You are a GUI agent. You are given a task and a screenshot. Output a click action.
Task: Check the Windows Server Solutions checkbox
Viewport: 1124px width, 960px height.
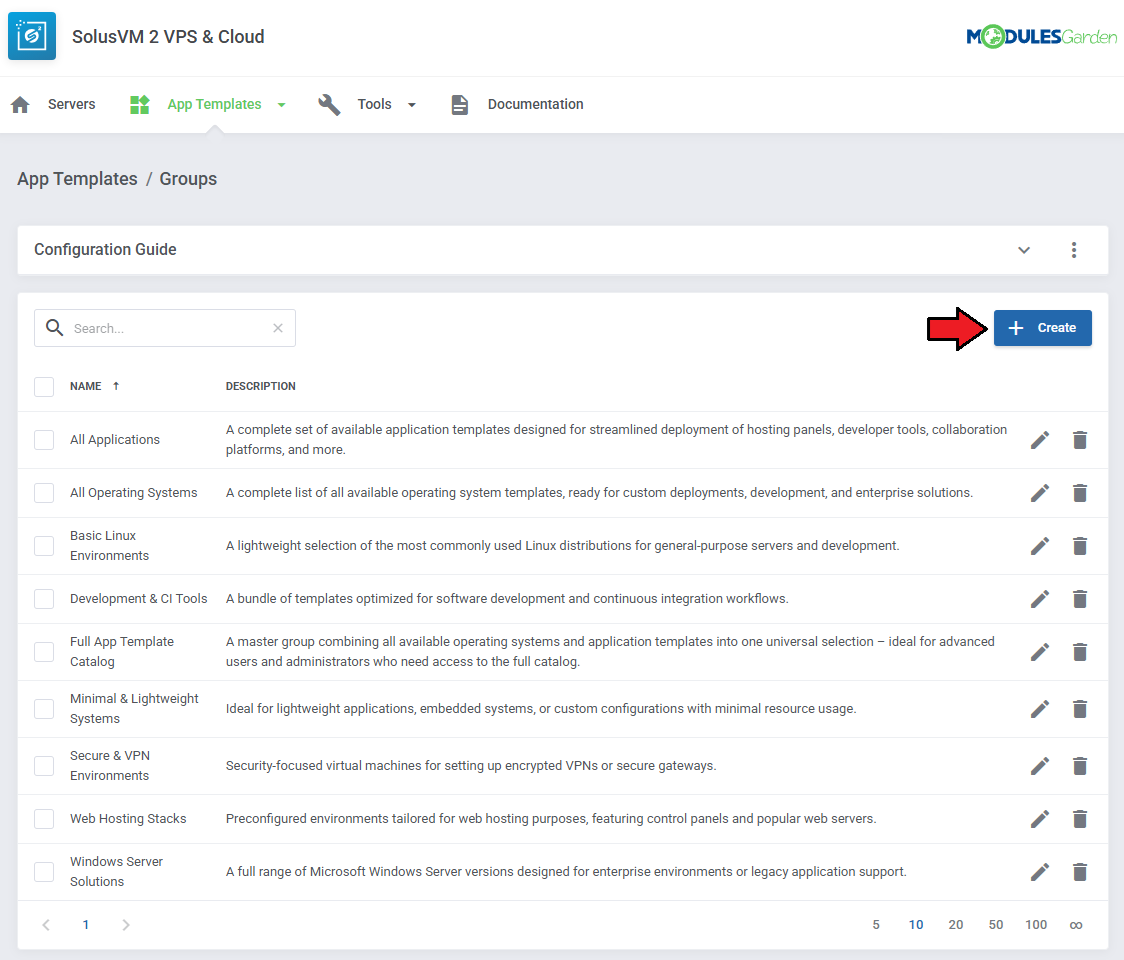coord(44,872)
